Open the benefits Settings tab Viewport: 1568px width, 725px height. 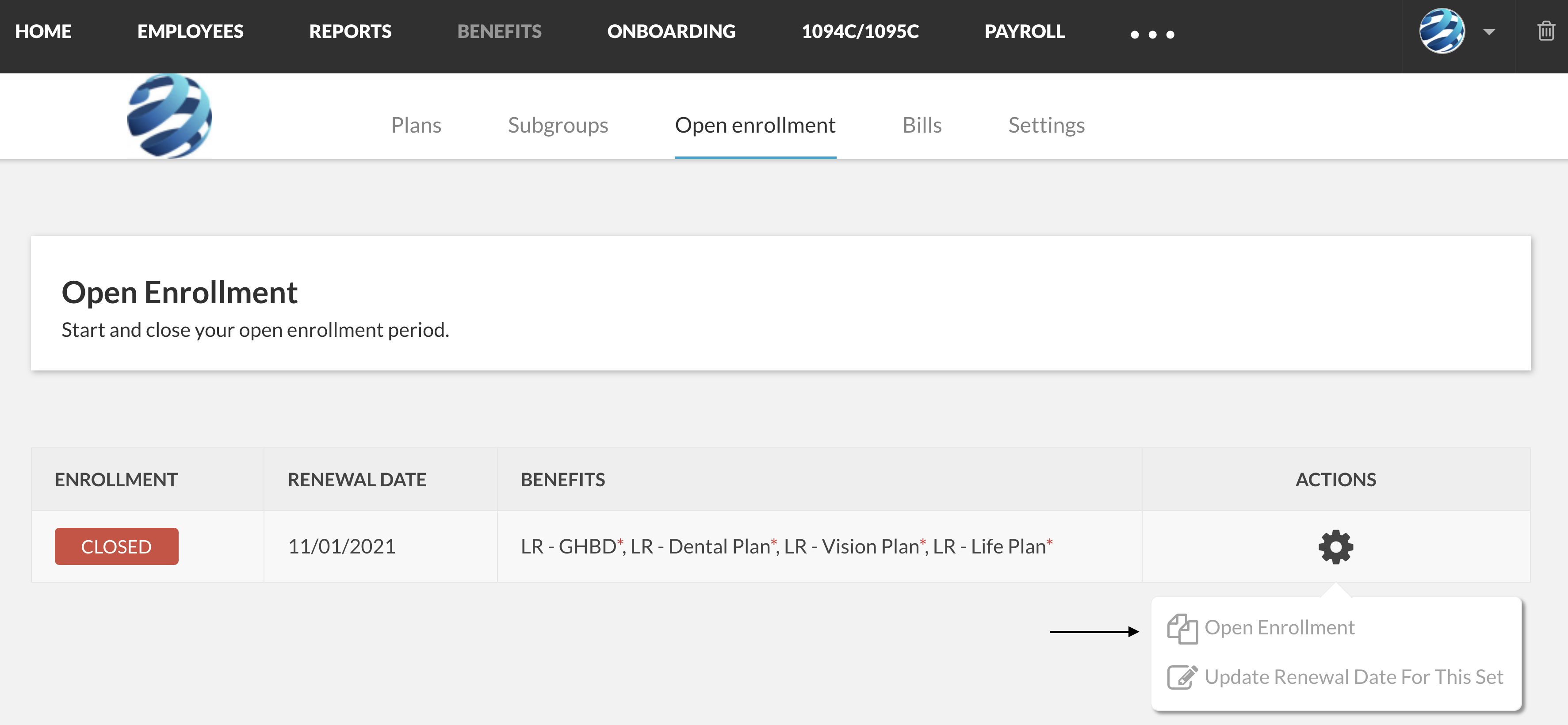[x=1046, y=125]
